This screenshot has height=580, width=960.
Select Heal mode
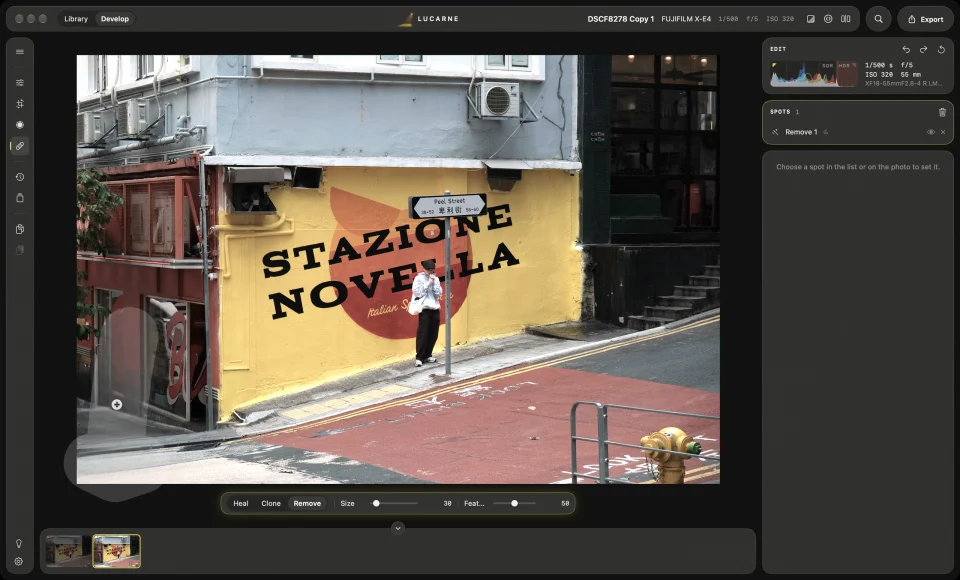click(x=241, y=503)
